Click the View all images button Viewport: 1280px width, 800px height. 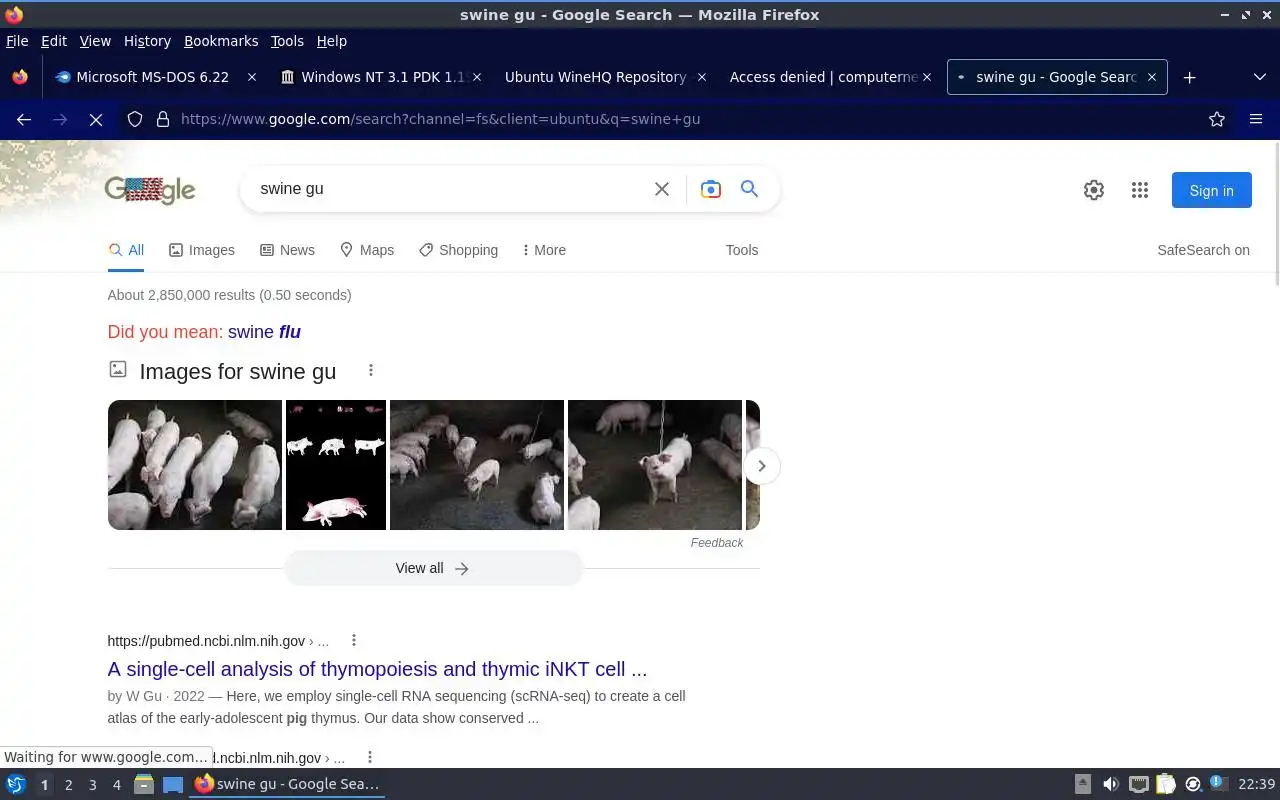tap(433, 568)
